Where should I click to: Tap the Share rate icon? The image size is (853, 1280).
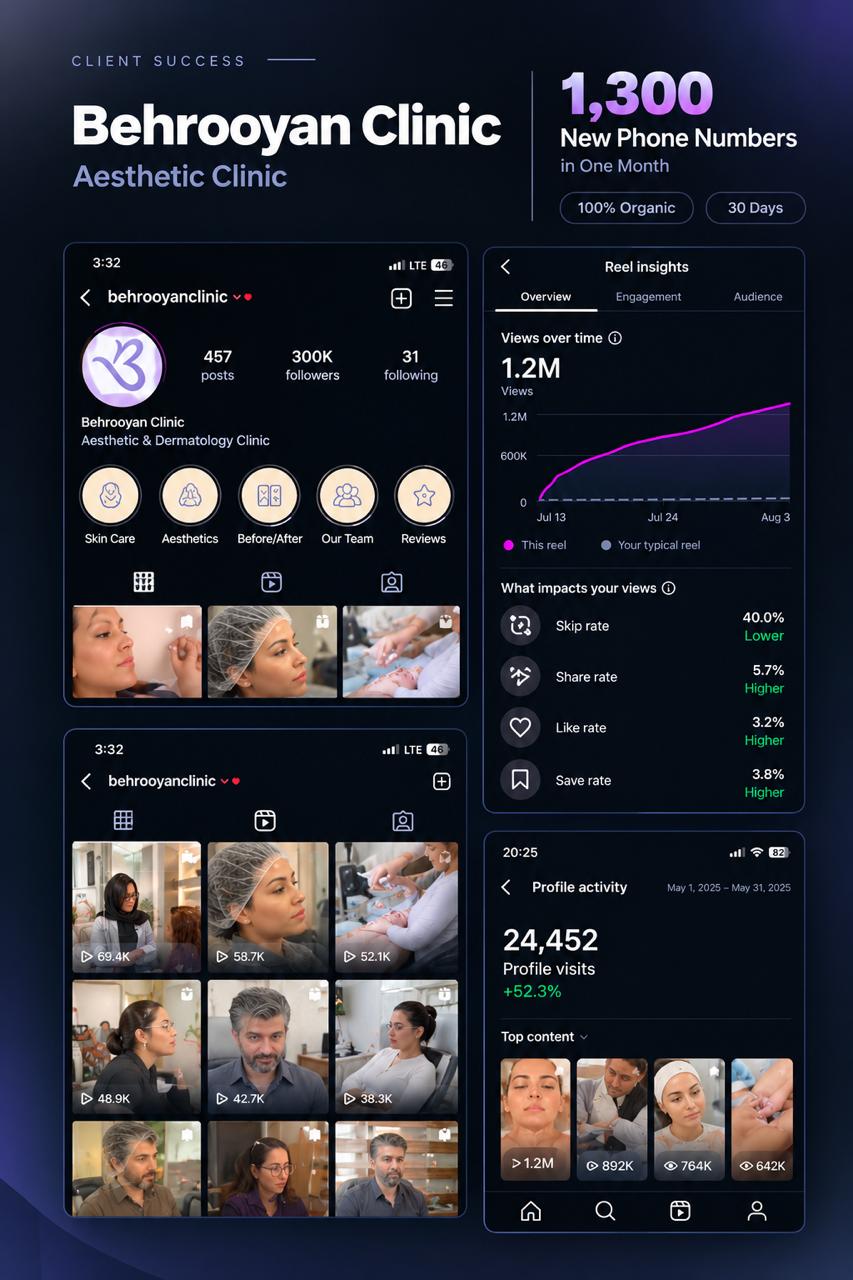pyautogui.click(x=520, y=677)
